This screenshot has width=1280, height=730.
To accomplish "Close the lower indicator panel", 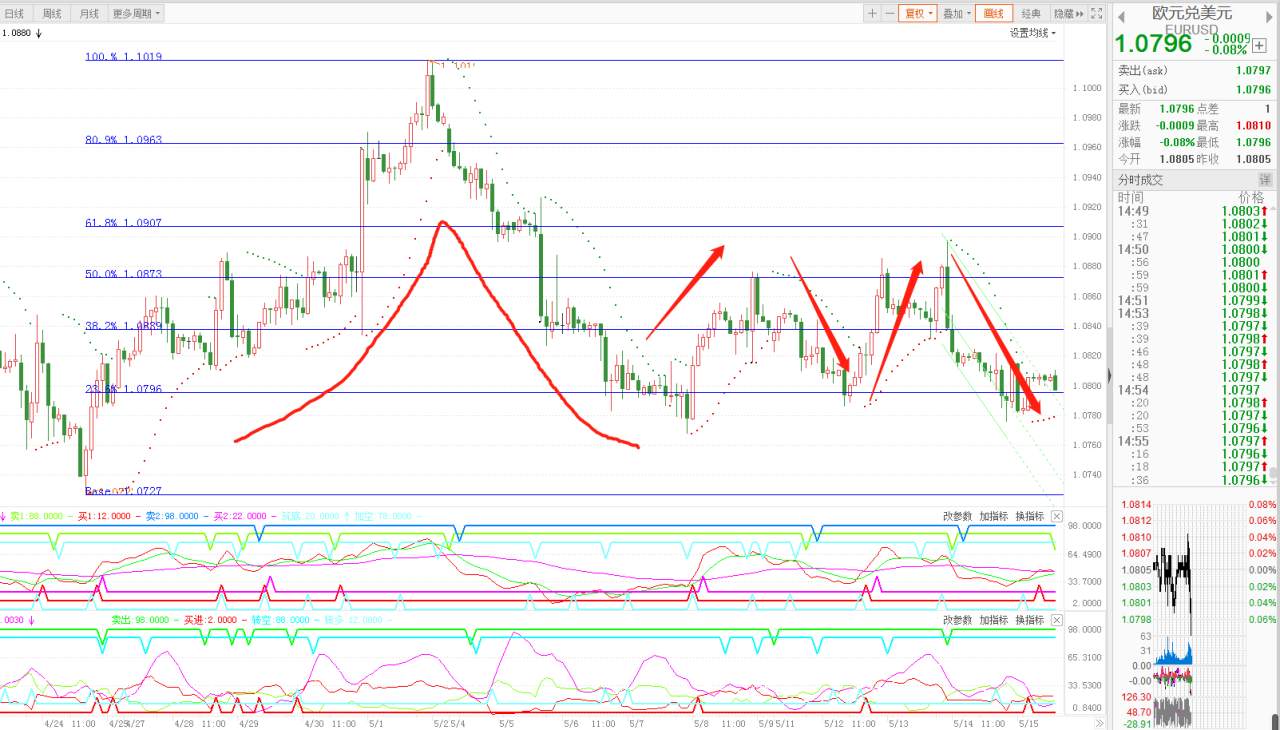I will [x=1056, y=620].
